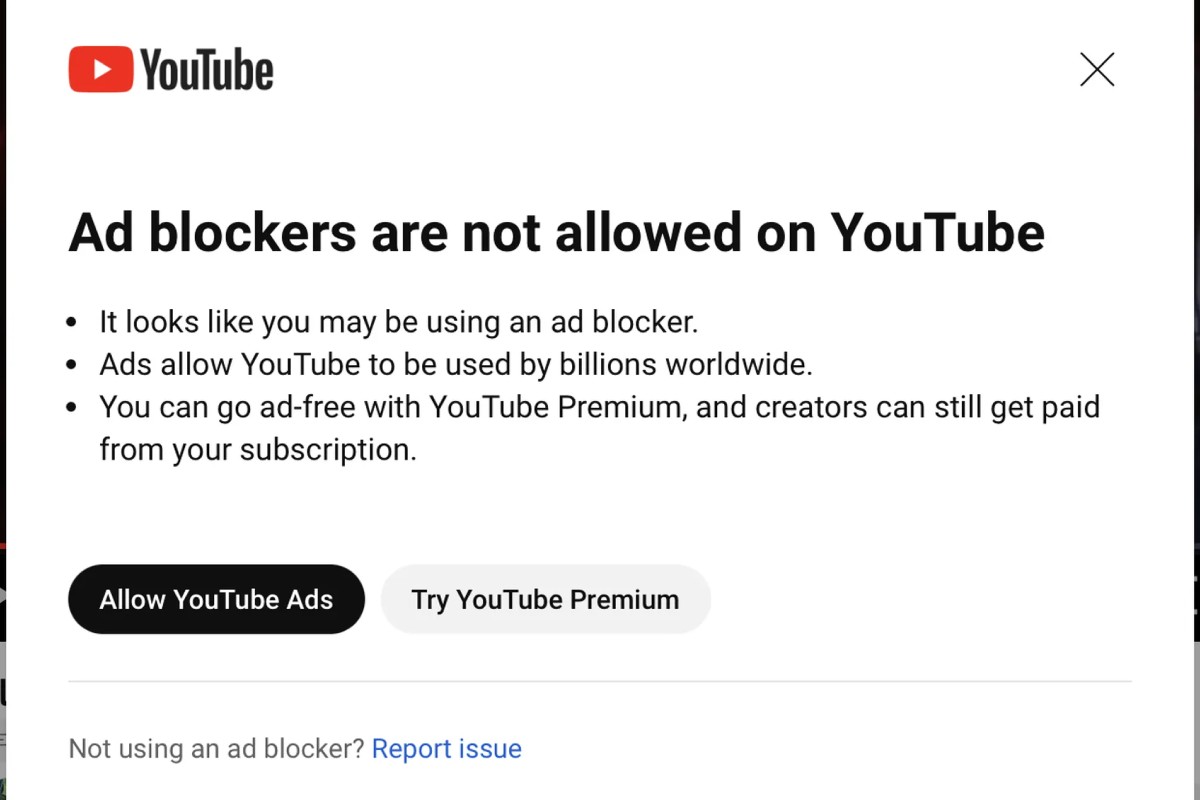Select Try YouTube Premium
Viewport: 1200px width, 800px height.
pyautogui.click(x=545, y=600)
